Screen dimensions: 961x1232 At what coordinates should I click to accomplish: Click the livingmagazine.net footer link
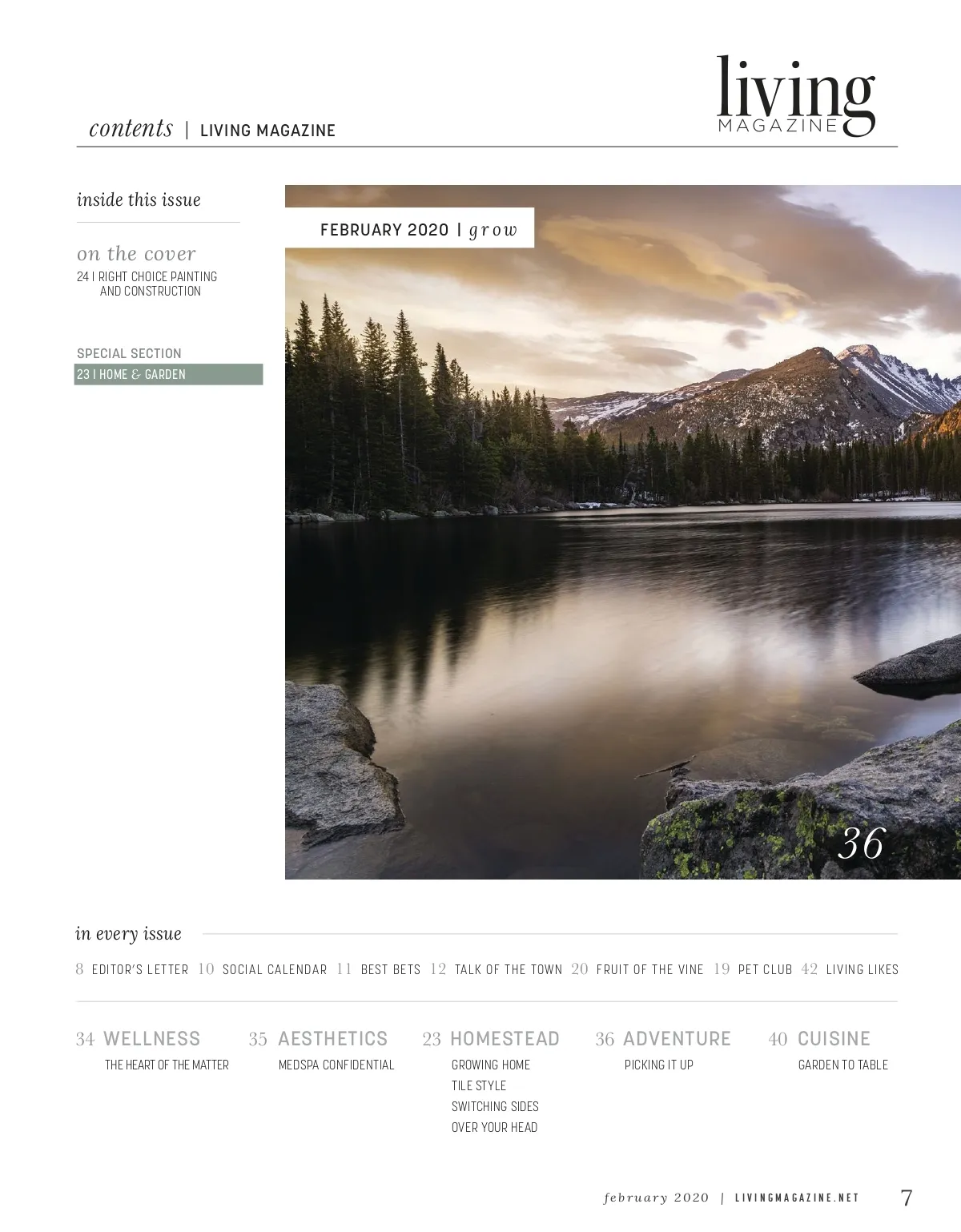(x=797, y=1198)
